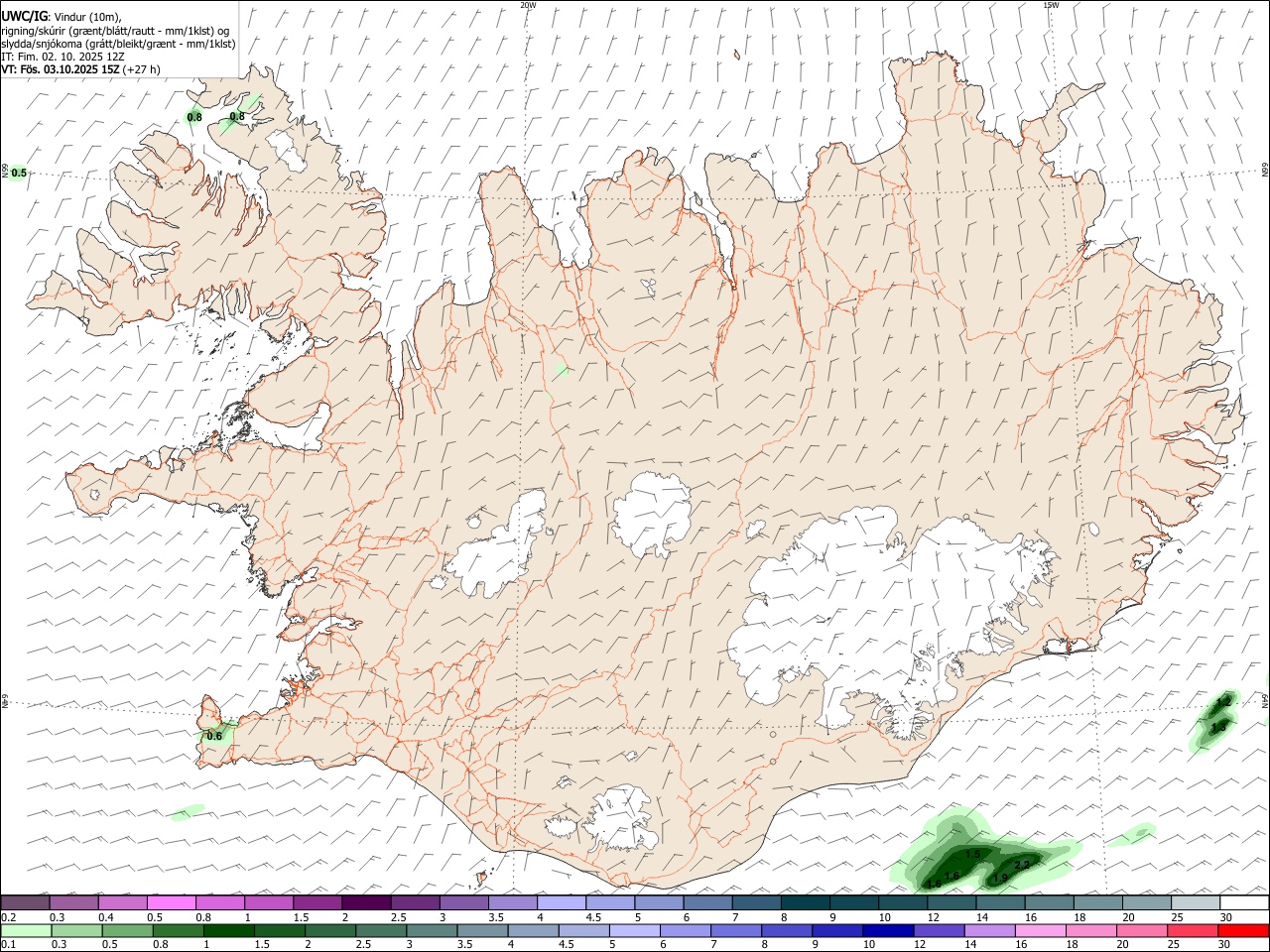Click the white Mýrdalsjökull glacier on south coast
Viewport: 1270px width, 952px height.
620,820
